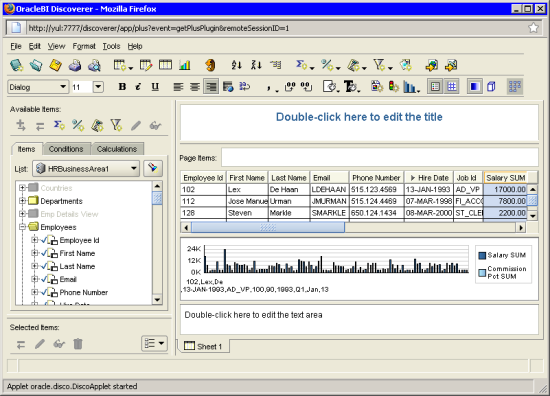Click the New Parameter icon in toolbar
Viewport: 550px width, 396px height.
(406, 65)
